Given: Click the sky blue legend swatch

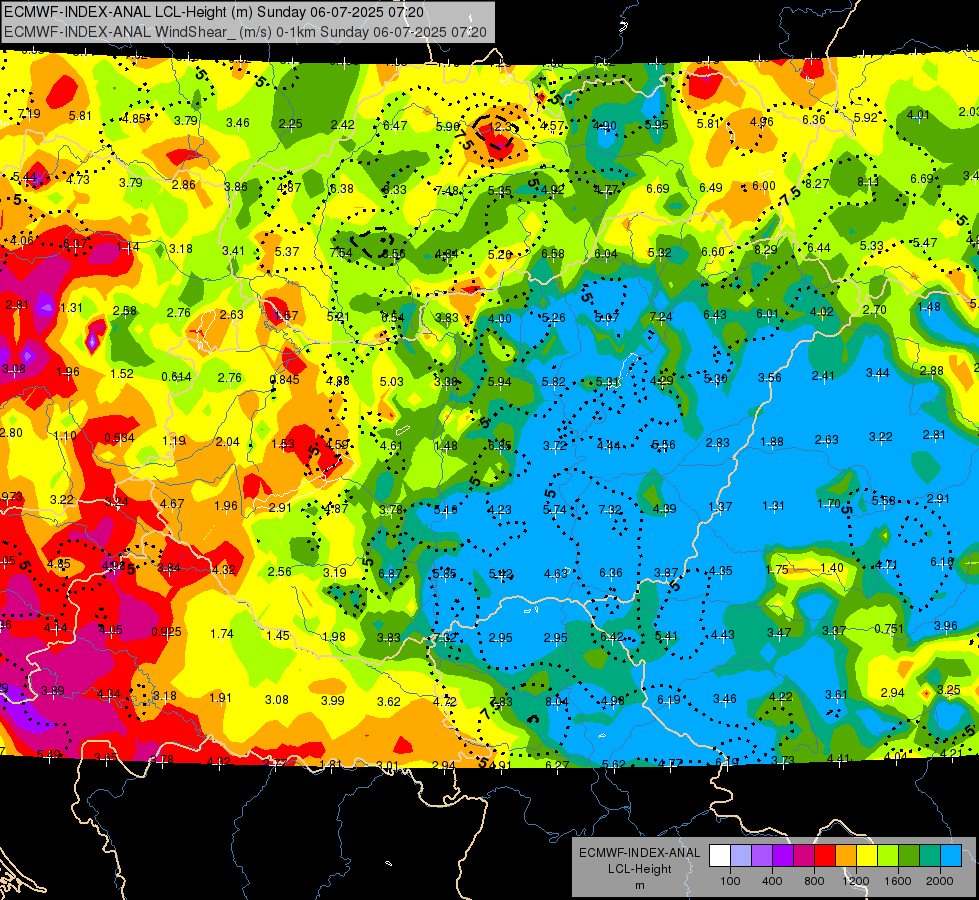Looking at the screenshot, I should (x=951, y=855).
